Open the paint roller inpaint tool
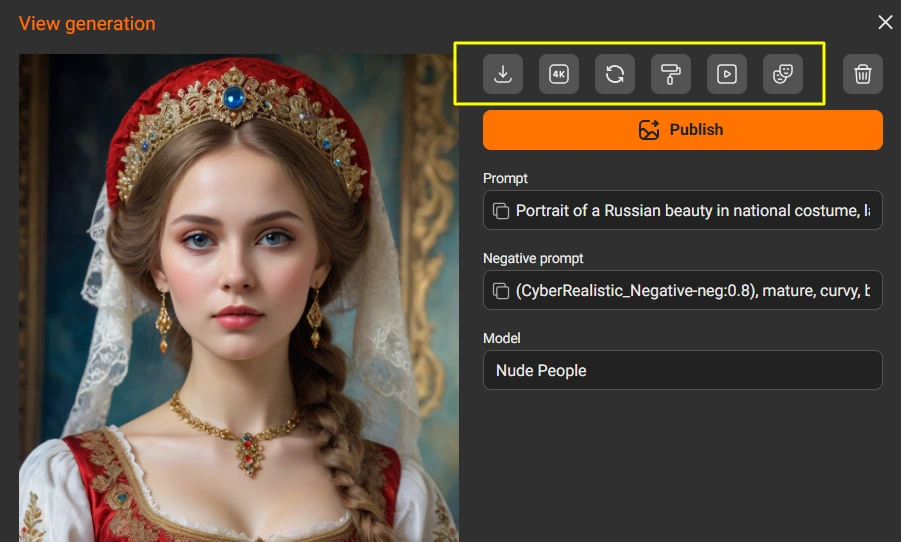The height and width of the screenshot is (542, 901). point(671,74)
